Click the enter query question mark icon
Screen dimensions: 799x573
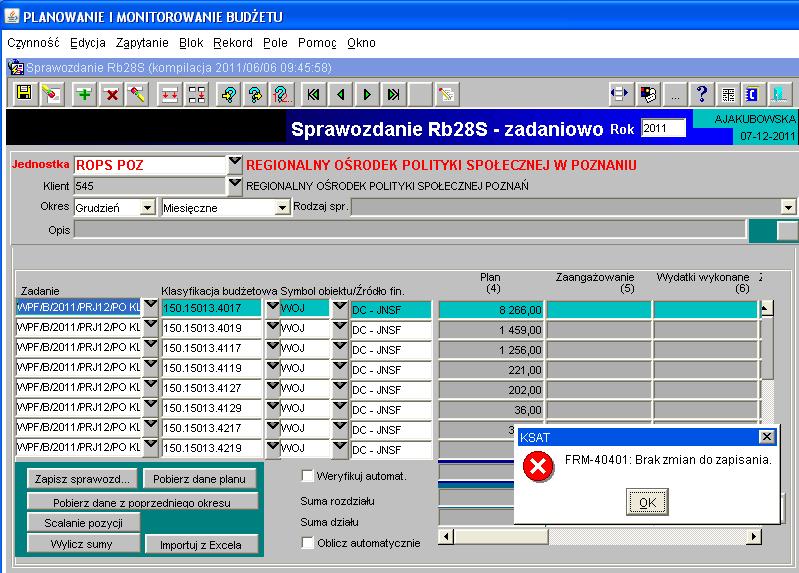click(229, 94)
